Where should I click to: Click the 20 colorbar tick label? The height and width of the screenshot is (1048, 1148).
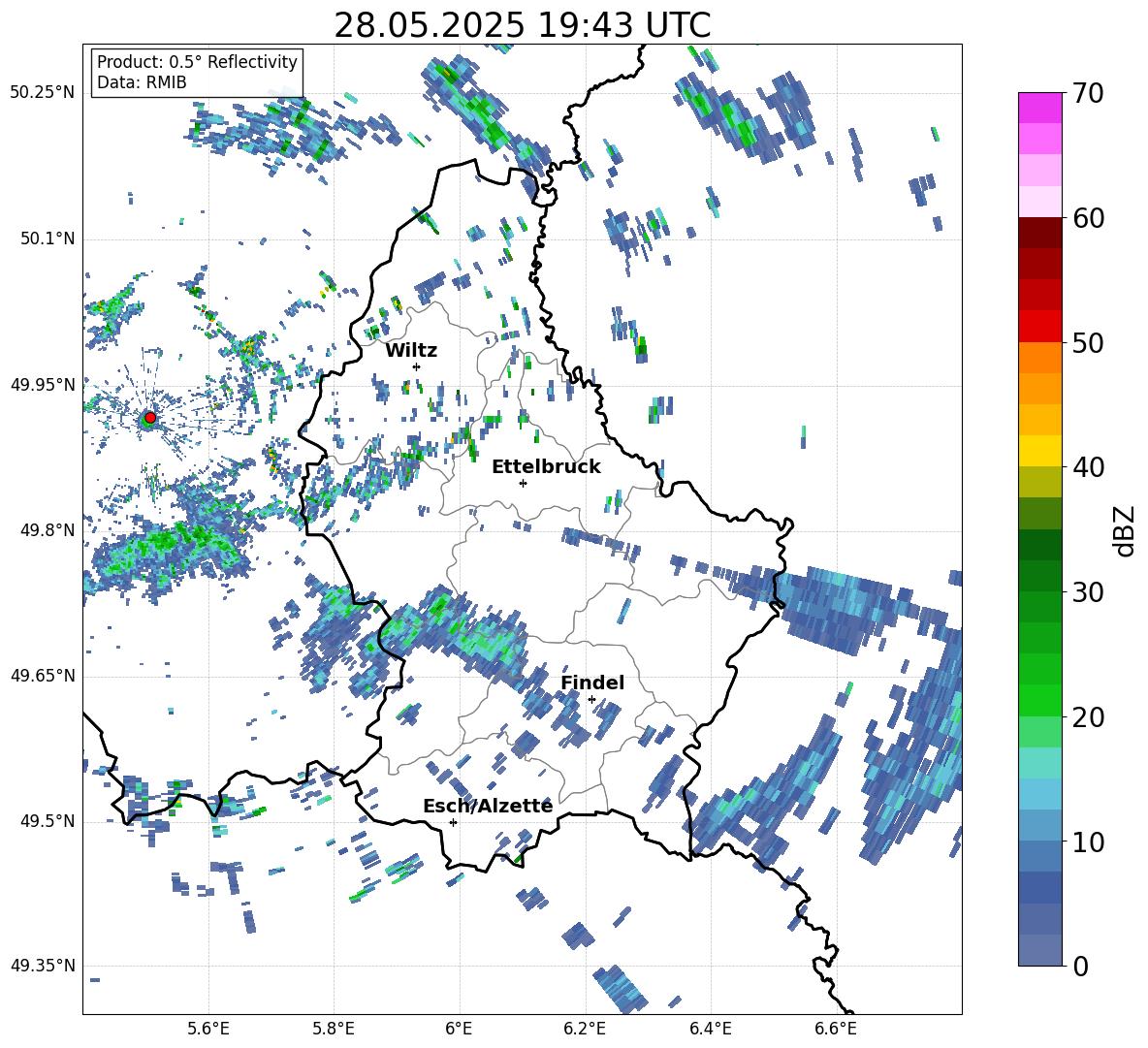tap(1088, 717)
